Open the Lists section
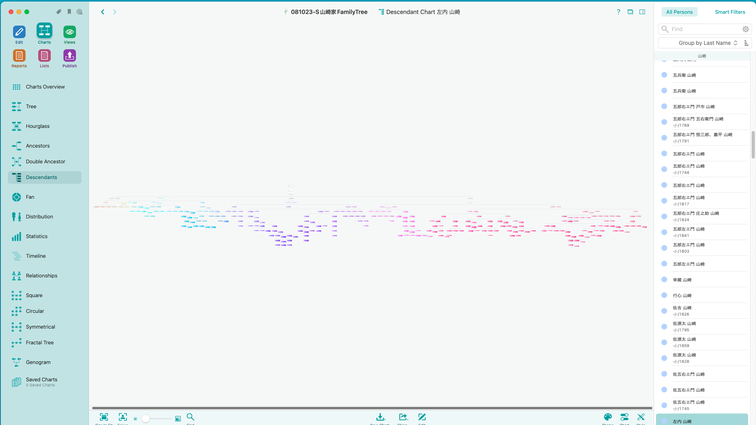Screen dimensions: 756x425 44,58
